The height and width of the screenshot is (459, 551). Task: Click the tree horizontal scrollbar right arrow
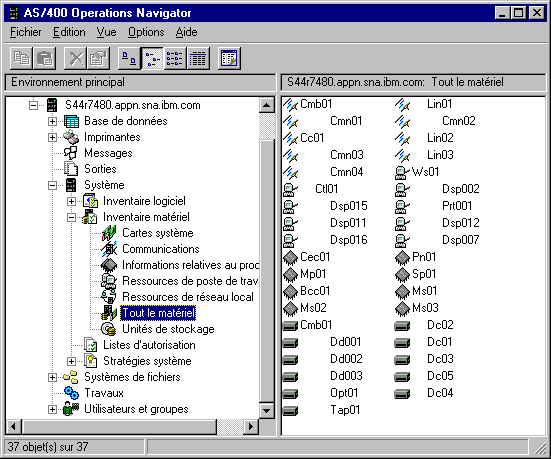[x=251, y=427]
